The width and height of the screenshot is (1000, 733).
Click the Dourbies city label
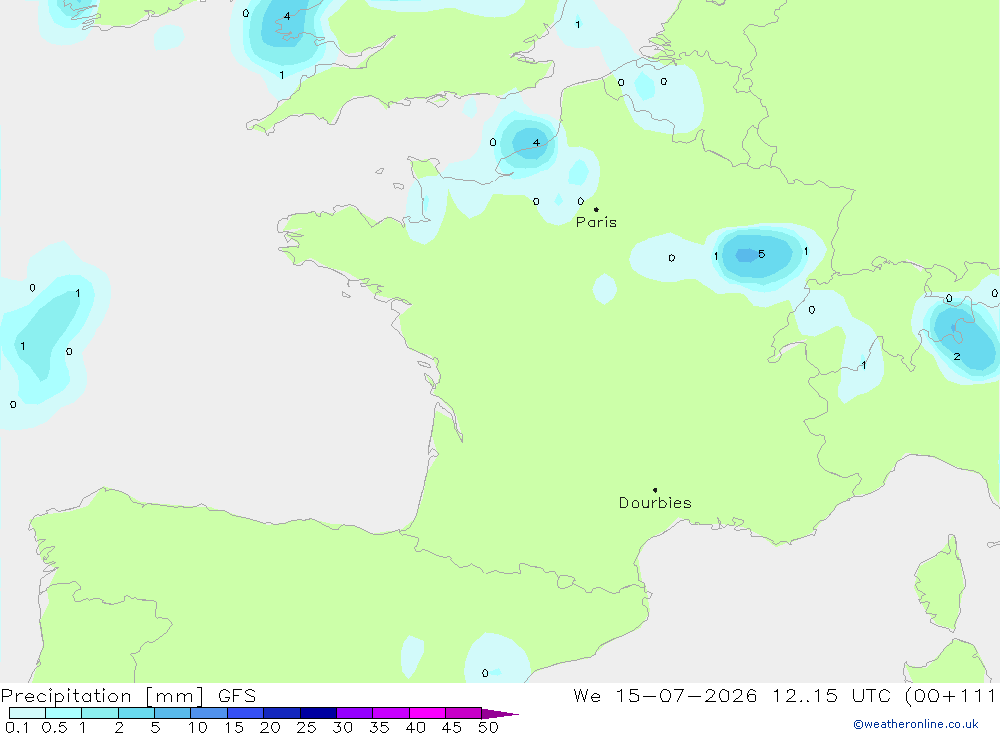pyautogui.click(x=655, y=503)
